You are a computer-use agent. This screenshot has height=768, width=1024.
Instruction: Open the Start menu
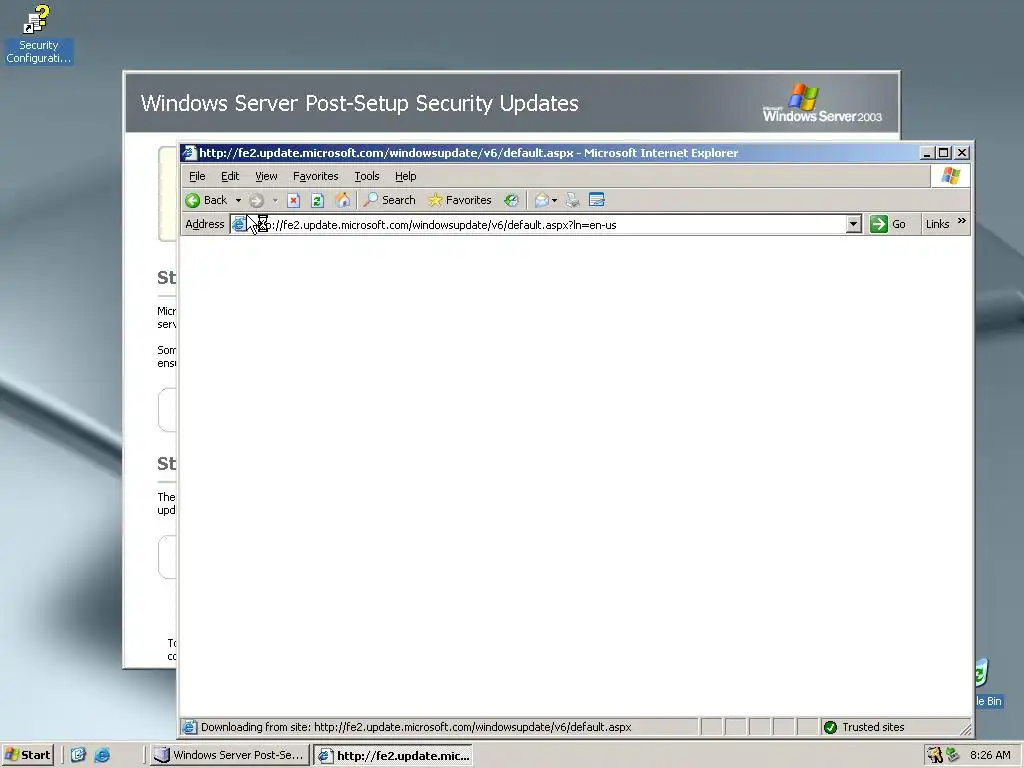[27, 756]
